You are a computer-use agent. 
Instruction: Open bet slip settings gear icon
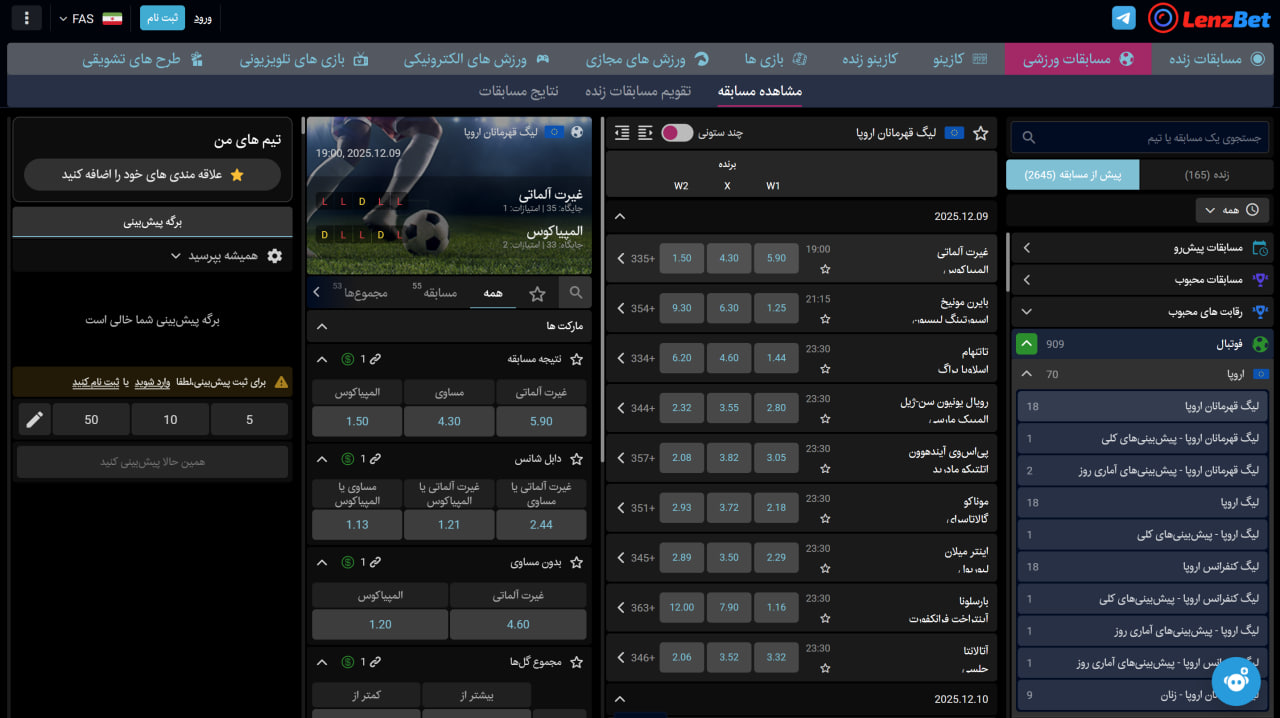[274, 256]
